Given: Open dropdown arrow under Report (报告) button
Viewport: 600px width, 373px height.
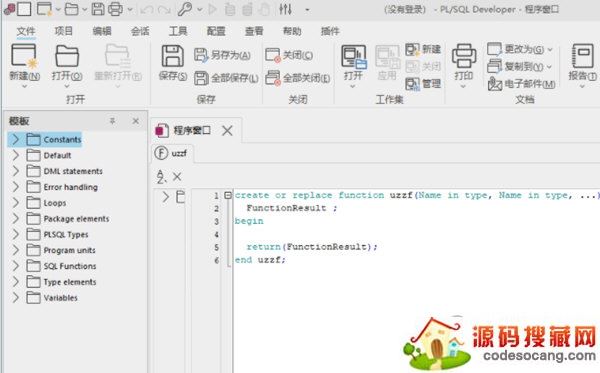Looking at the screenshot, I should point(582,86).
